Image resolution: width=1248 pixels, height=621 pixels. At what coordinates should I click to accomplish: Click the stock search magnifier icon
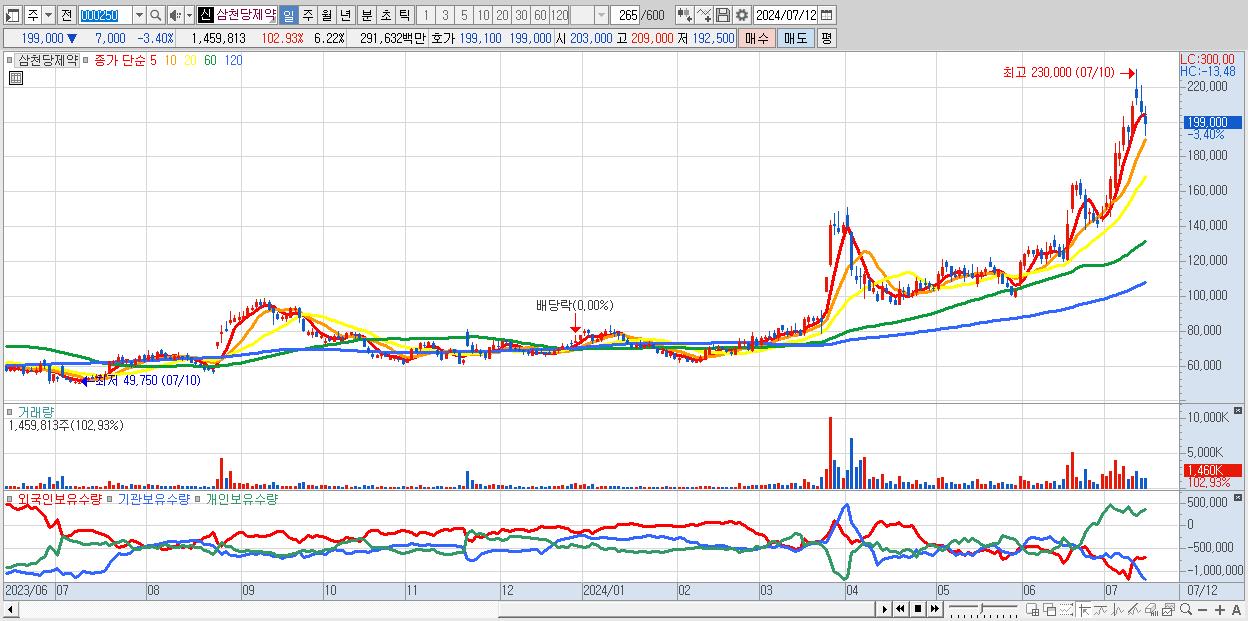[155, 15]
